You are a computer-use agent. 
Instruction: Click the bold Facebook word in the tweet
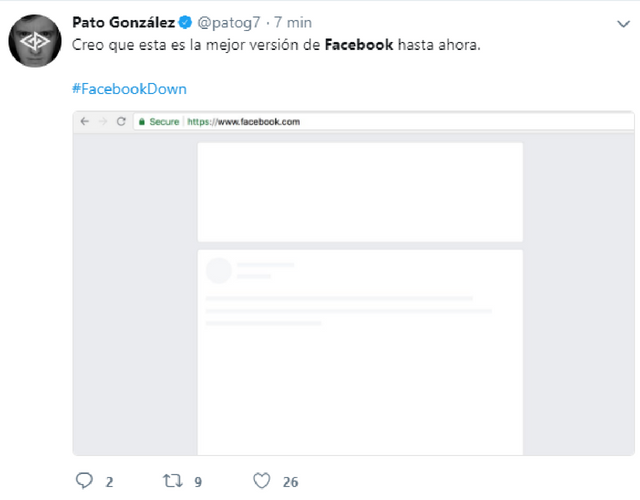click(359, 46)
